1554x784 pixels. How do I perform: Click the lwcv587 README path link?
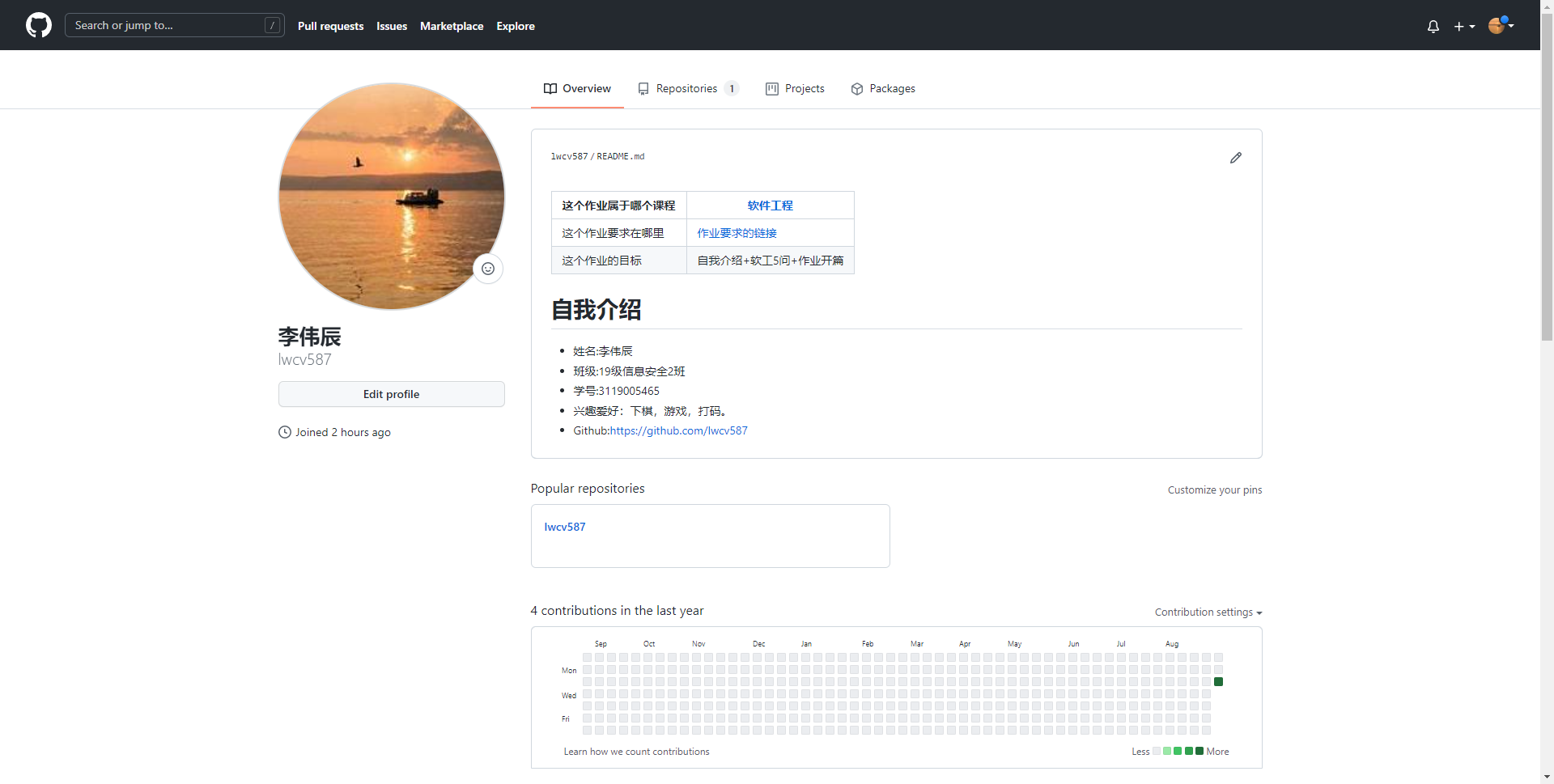[x=569, y=156]
